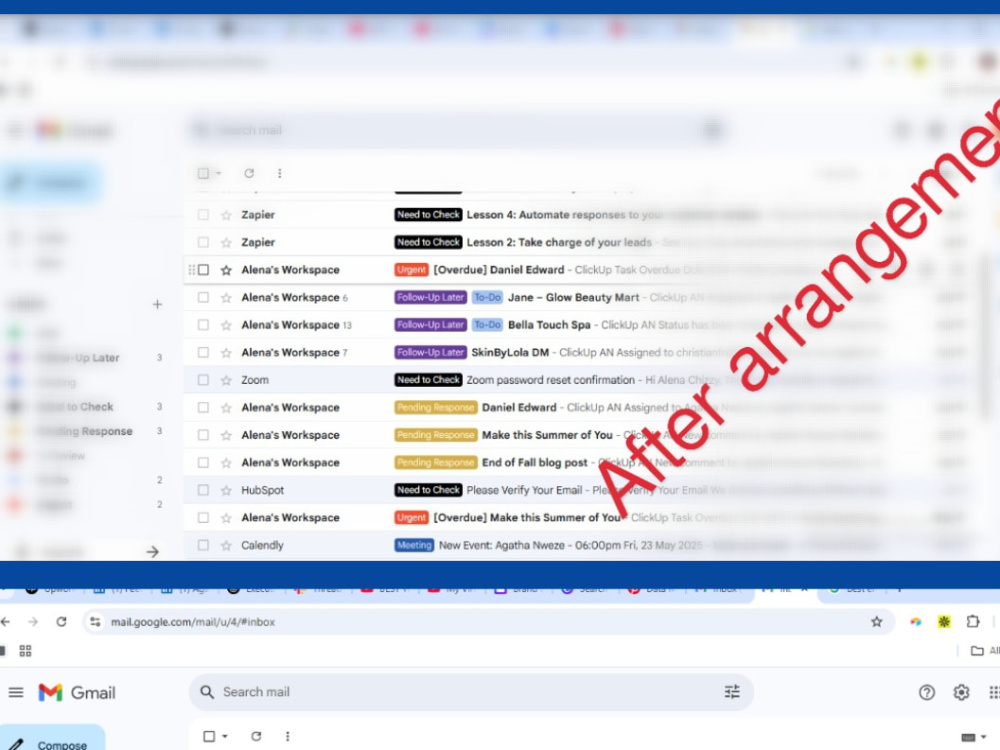Screen dimensions: 1000x750
Task: Click the Gmail logo in the lower window
Action: click(x=77, y=692)
